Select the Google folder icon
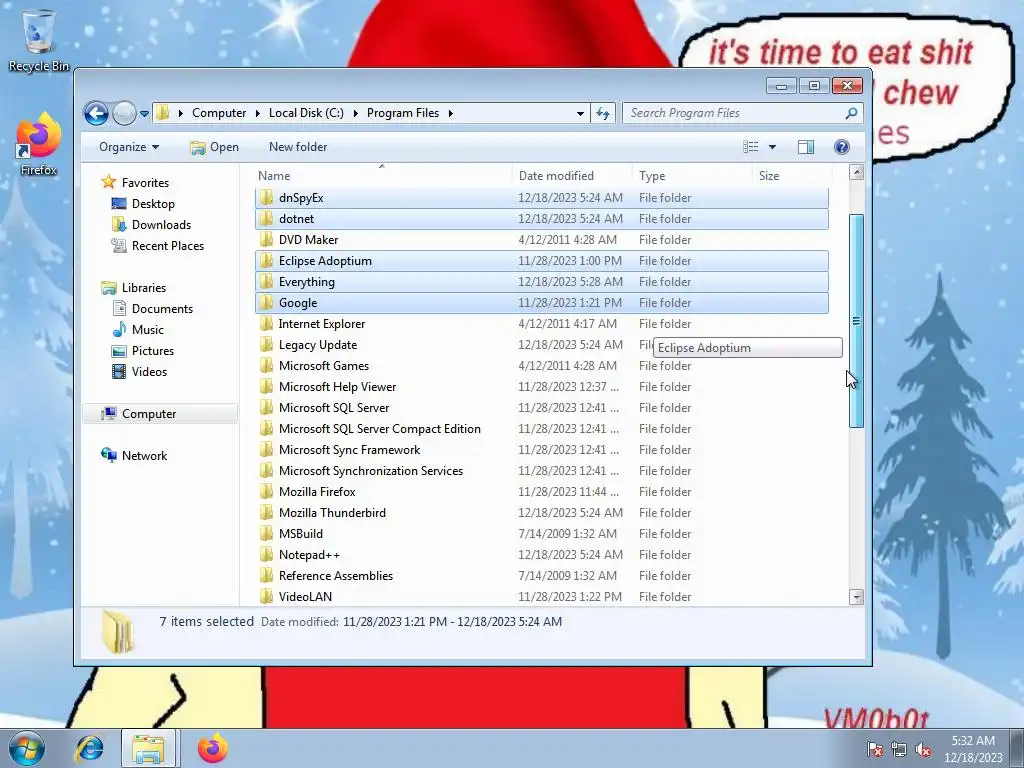Viewport: 1024px width, 768px height. [266, 302]
